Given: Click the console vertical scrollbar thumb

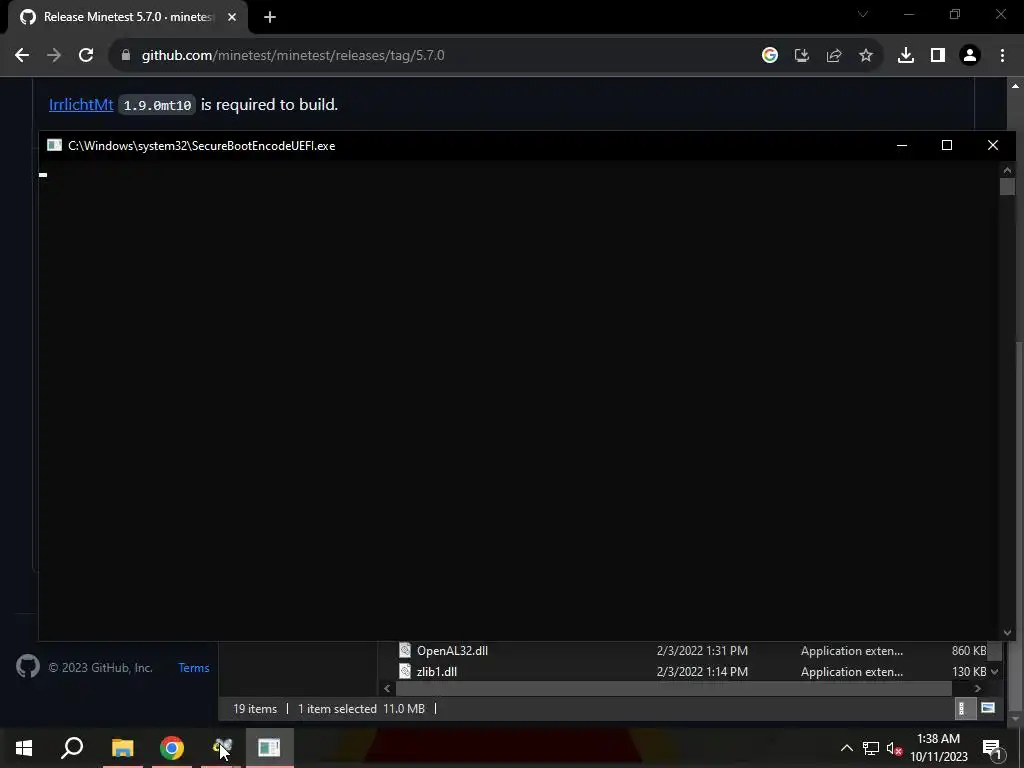Looking at the screenshot, I should (1007, 186).
